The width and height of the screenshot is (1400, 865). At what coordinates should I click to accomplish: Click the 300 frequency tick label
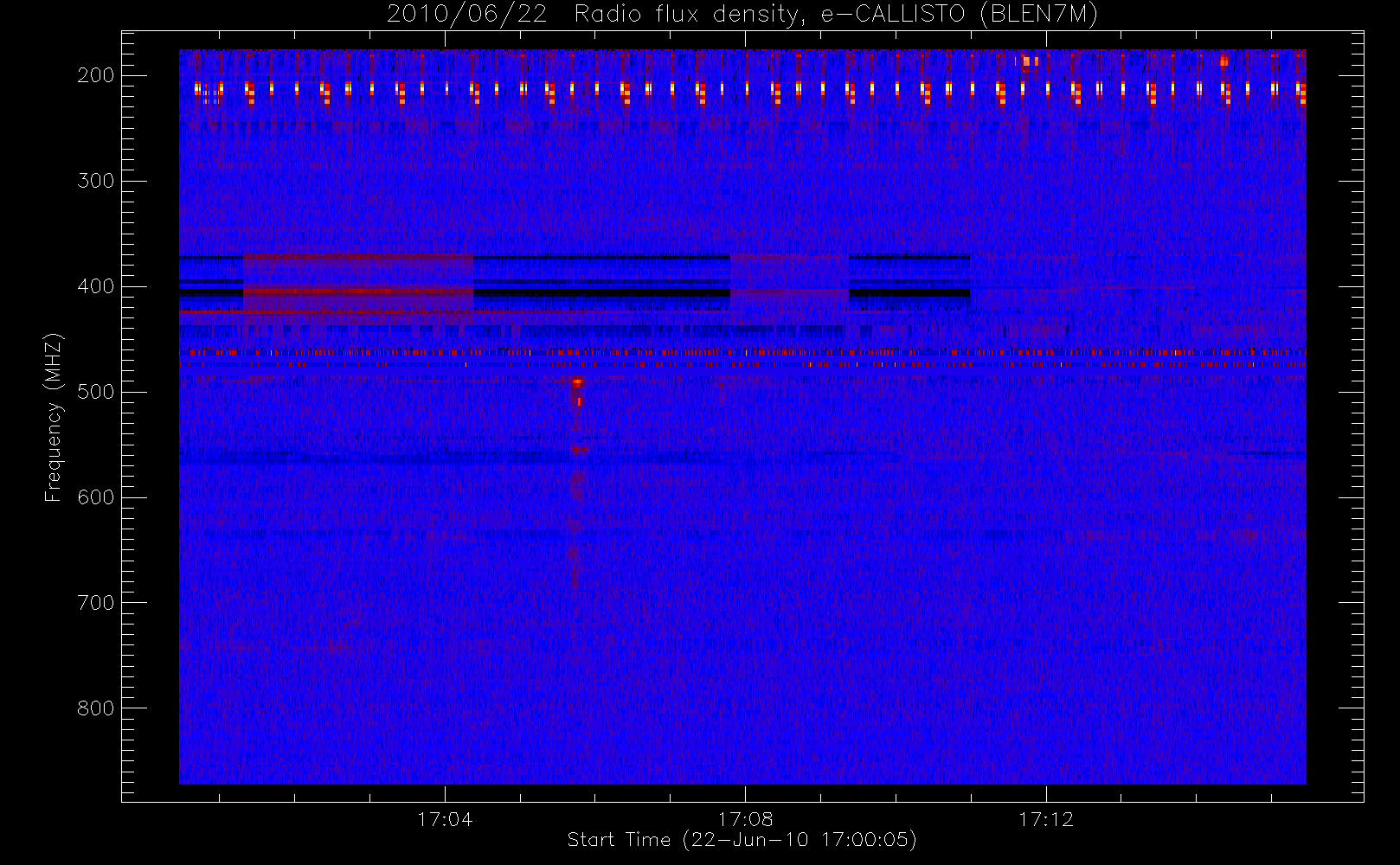(95, 181)
